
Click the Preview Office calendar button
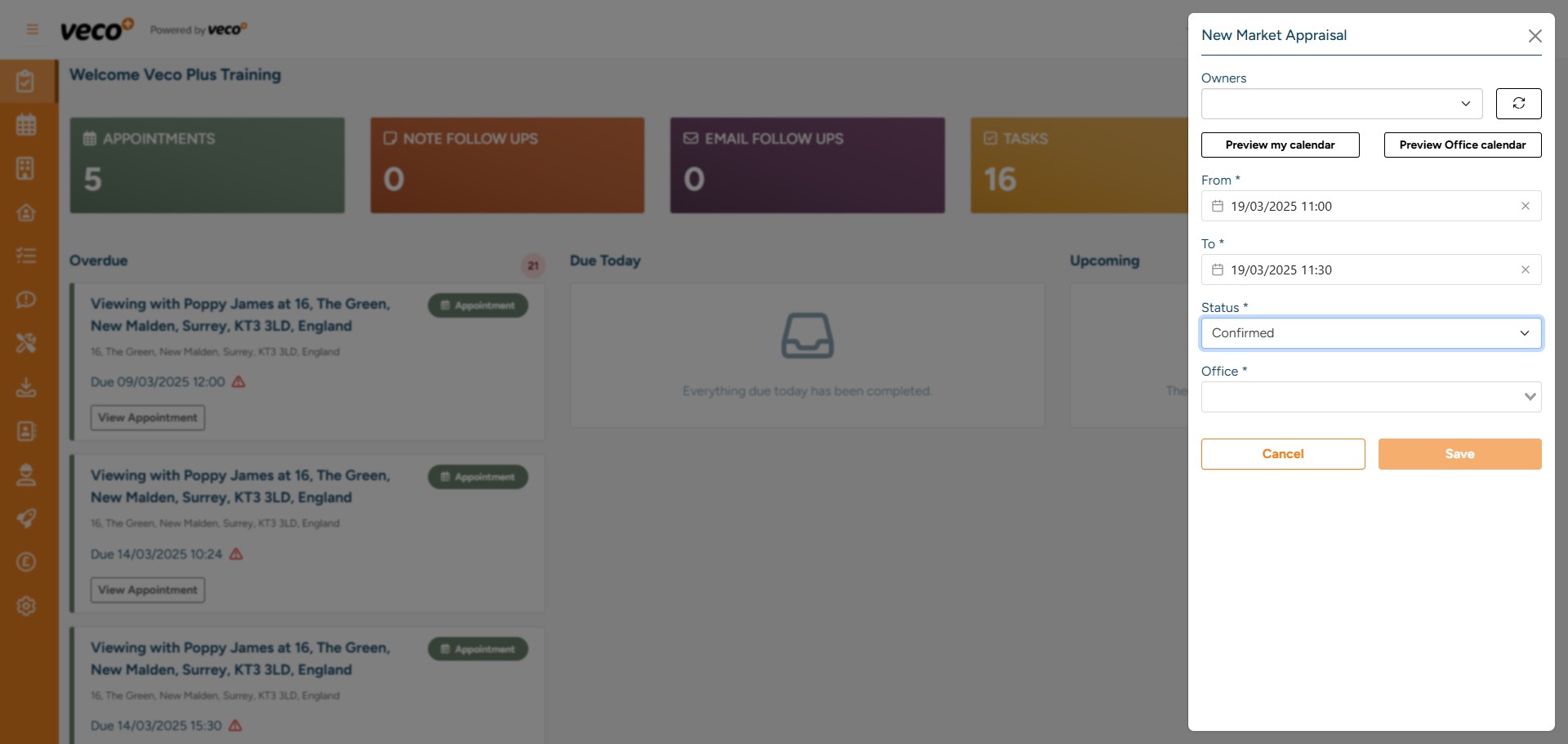tap(1462, 145)
